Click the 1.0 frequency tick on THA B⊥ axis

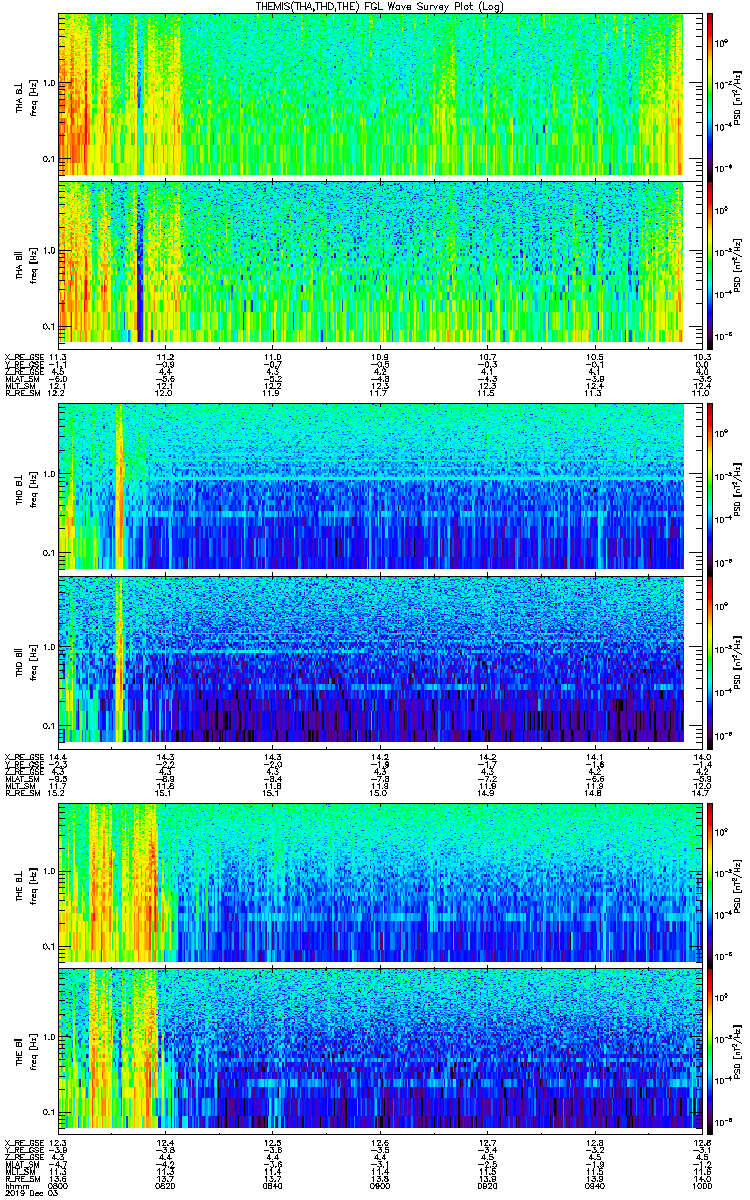click(49, 83)
